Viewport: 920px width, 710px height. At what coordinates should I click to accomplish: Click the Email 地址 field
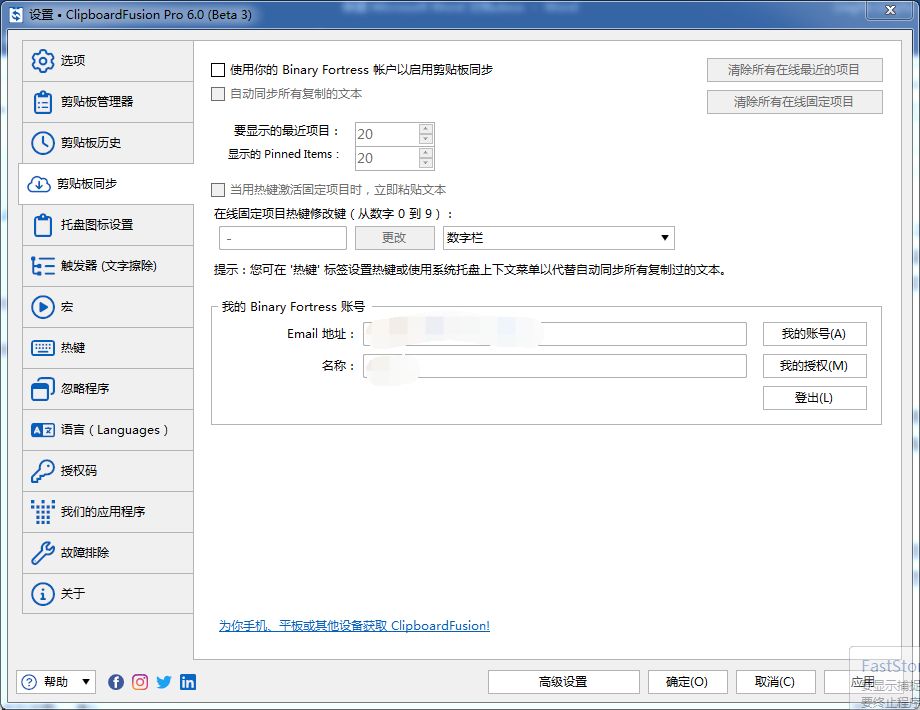[x=555, y=334]
